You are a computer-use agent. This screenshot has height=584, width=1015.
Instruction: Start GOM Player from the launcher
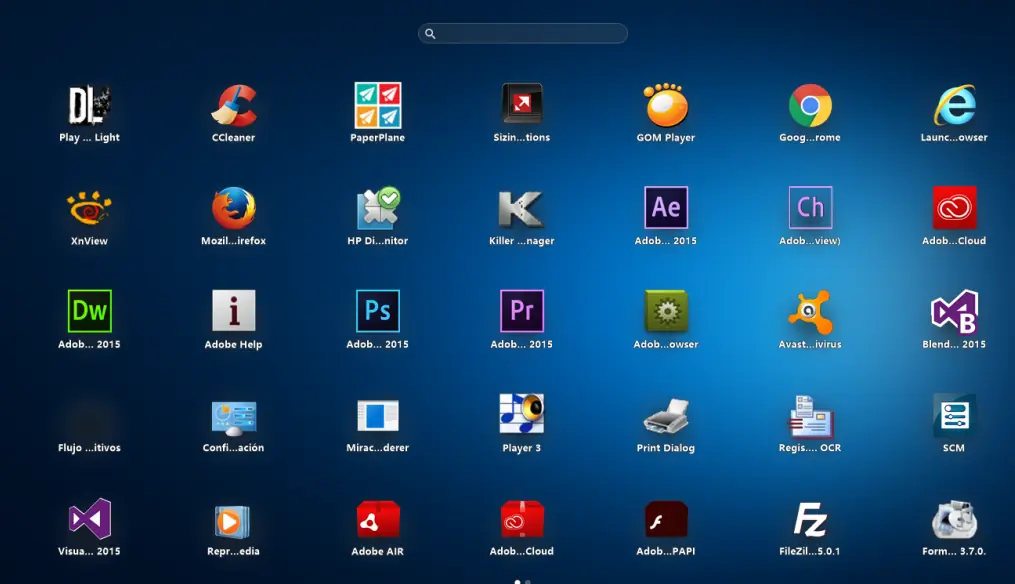pos(666,106)
